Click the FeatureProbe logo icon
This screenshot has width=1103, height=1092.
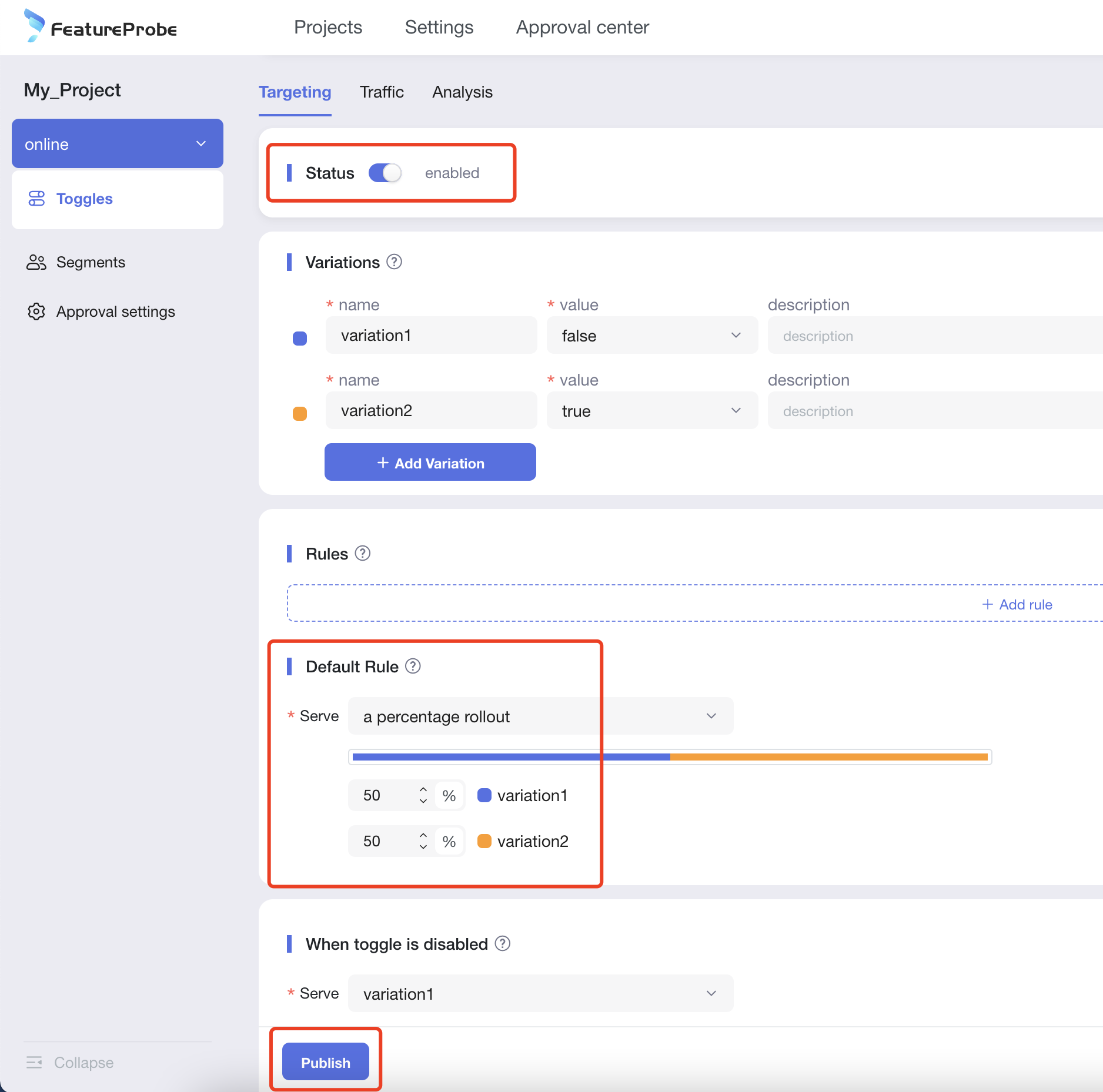pos(34,26)
